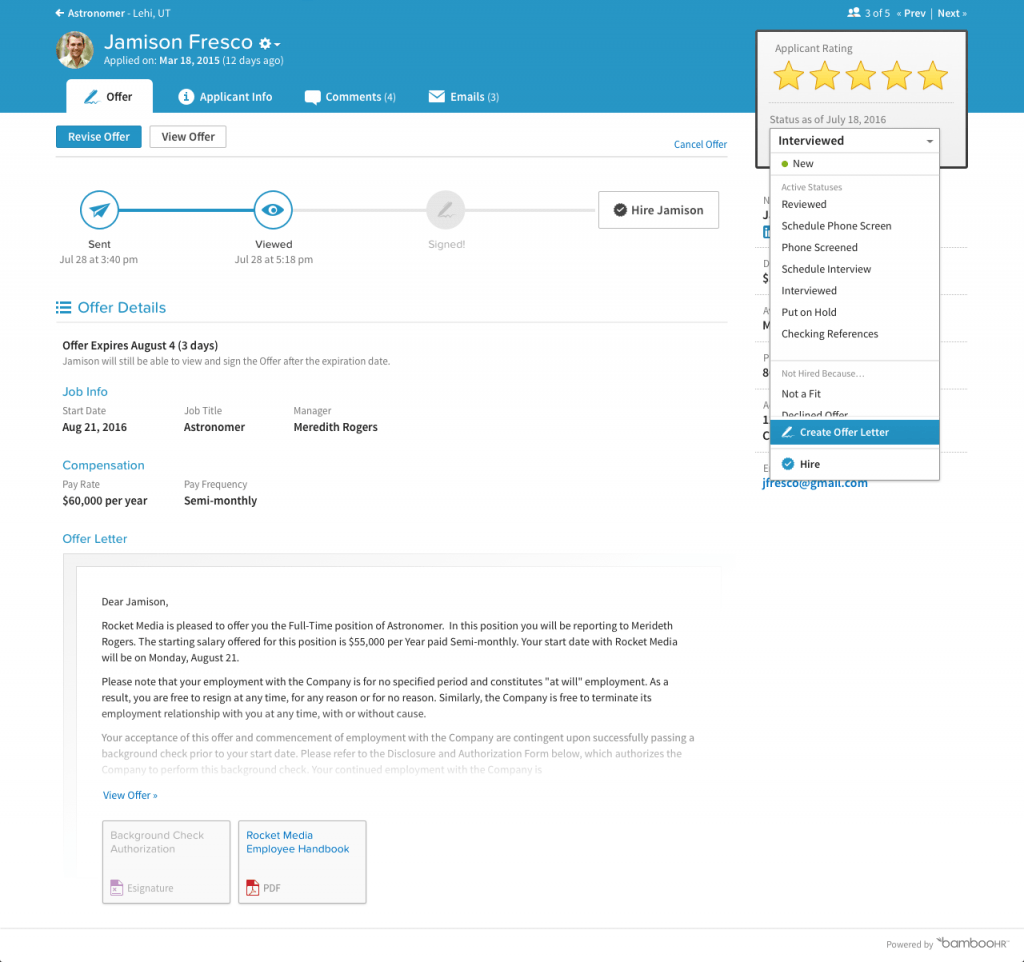
Task: Click the Sent paper plane step icon
Action: click(99, 210)
